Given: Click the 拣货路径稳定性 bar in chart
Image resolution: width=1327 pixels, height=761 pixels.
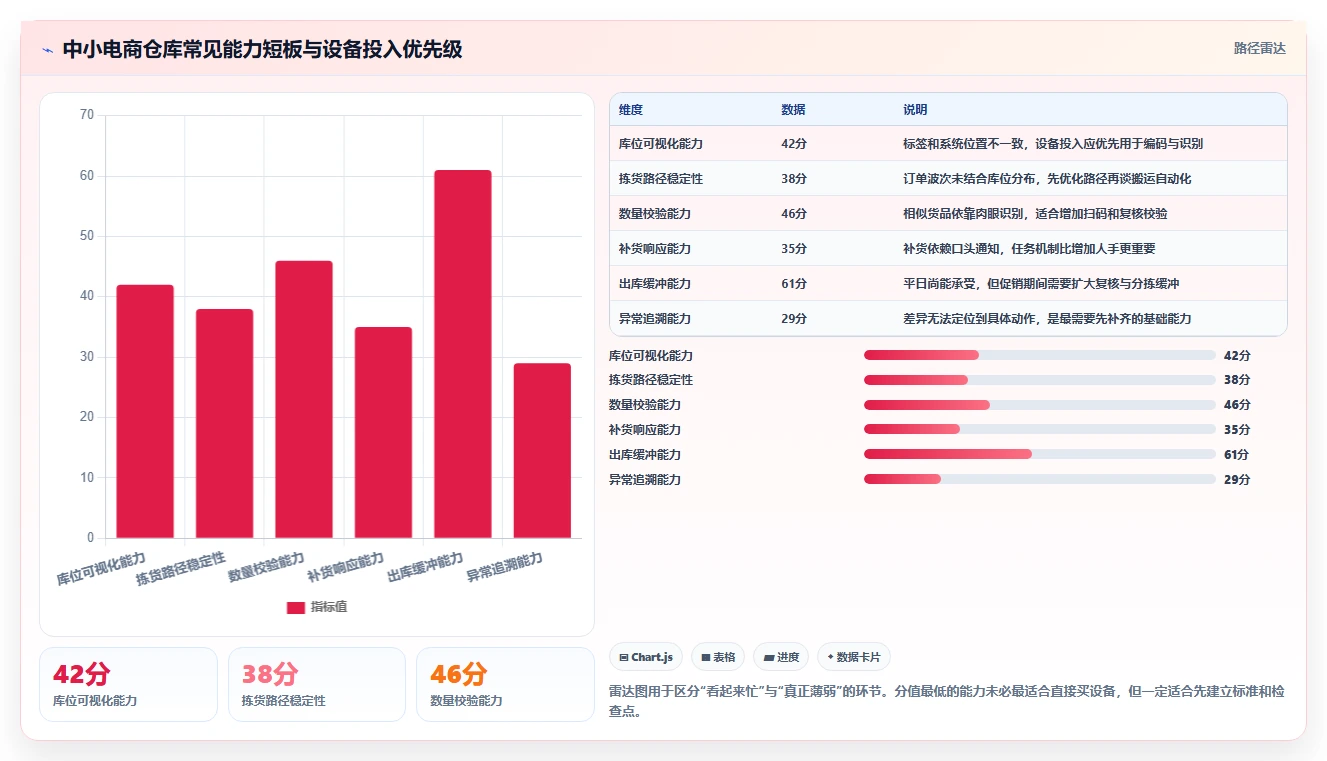Looking at the screenshot, I should (224, 423).
